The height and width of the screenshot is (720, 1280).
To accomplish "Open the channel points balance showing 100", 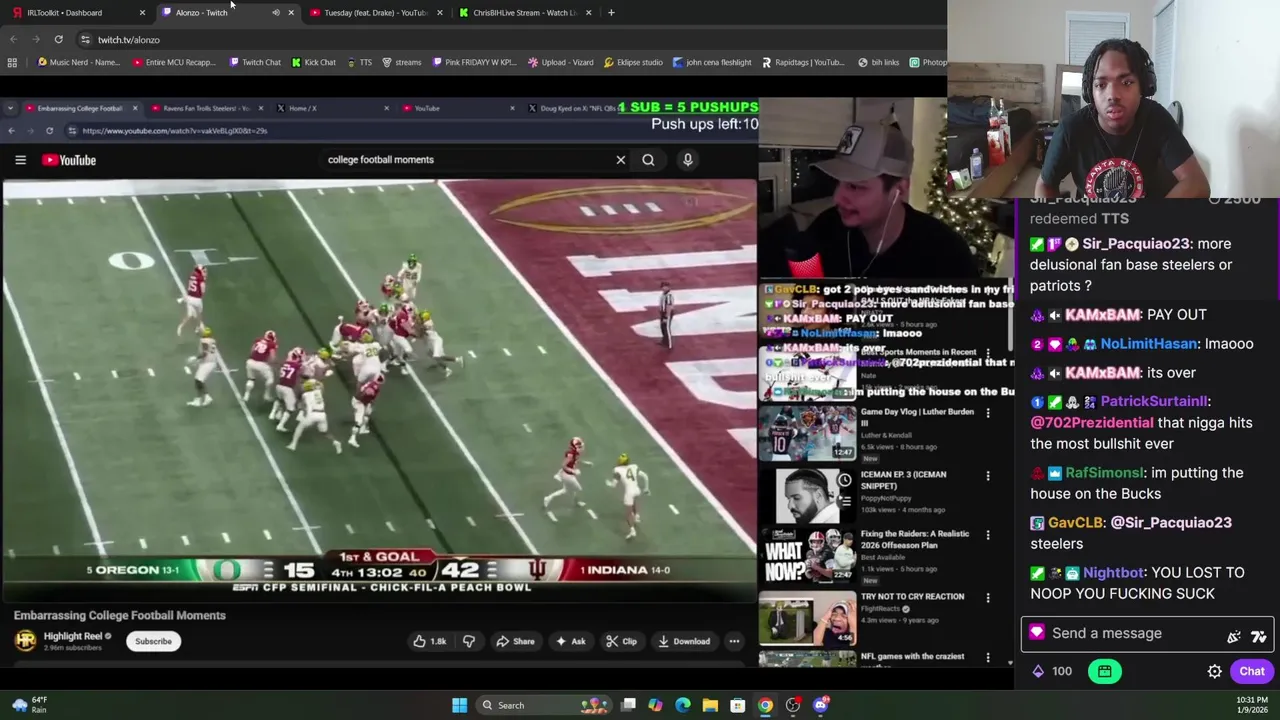I will pos(1052,672).
